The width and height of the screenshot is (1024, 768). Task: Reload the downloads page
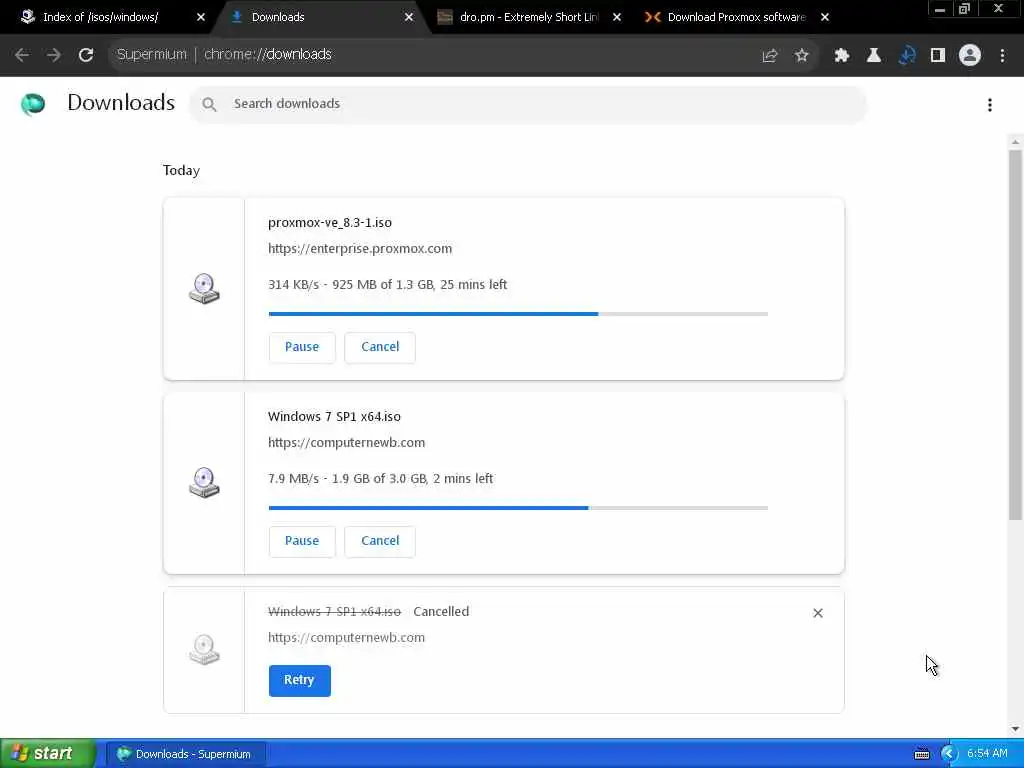click(x=86, y=55)
